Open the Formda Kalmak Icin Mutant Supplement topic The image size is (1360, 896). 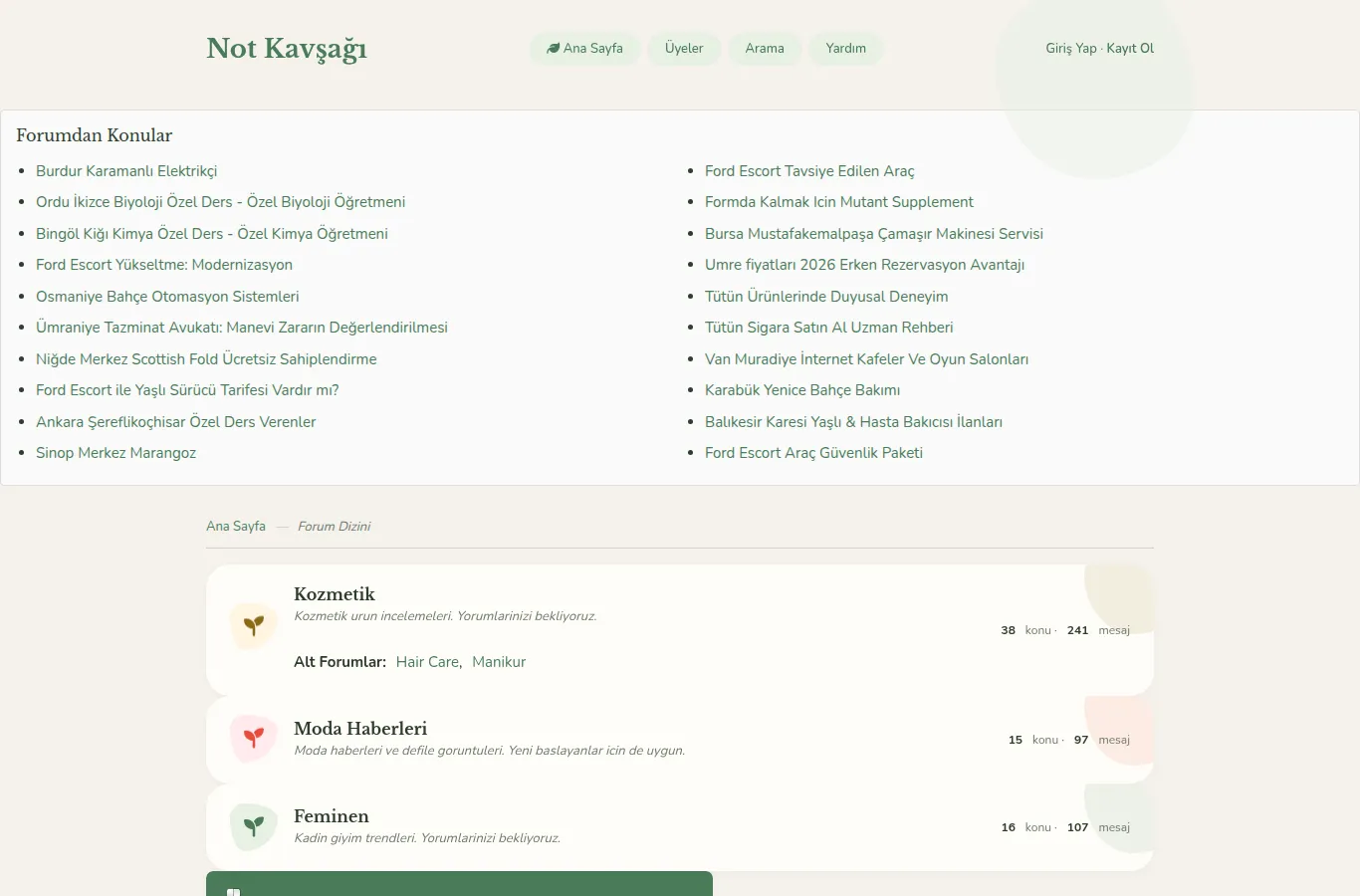[839, 202]
